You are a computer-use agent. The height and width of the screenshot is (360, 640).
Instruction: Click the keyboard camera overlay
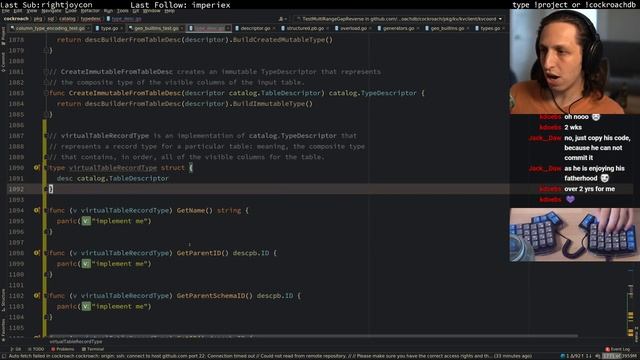click(x=575, y=235)
